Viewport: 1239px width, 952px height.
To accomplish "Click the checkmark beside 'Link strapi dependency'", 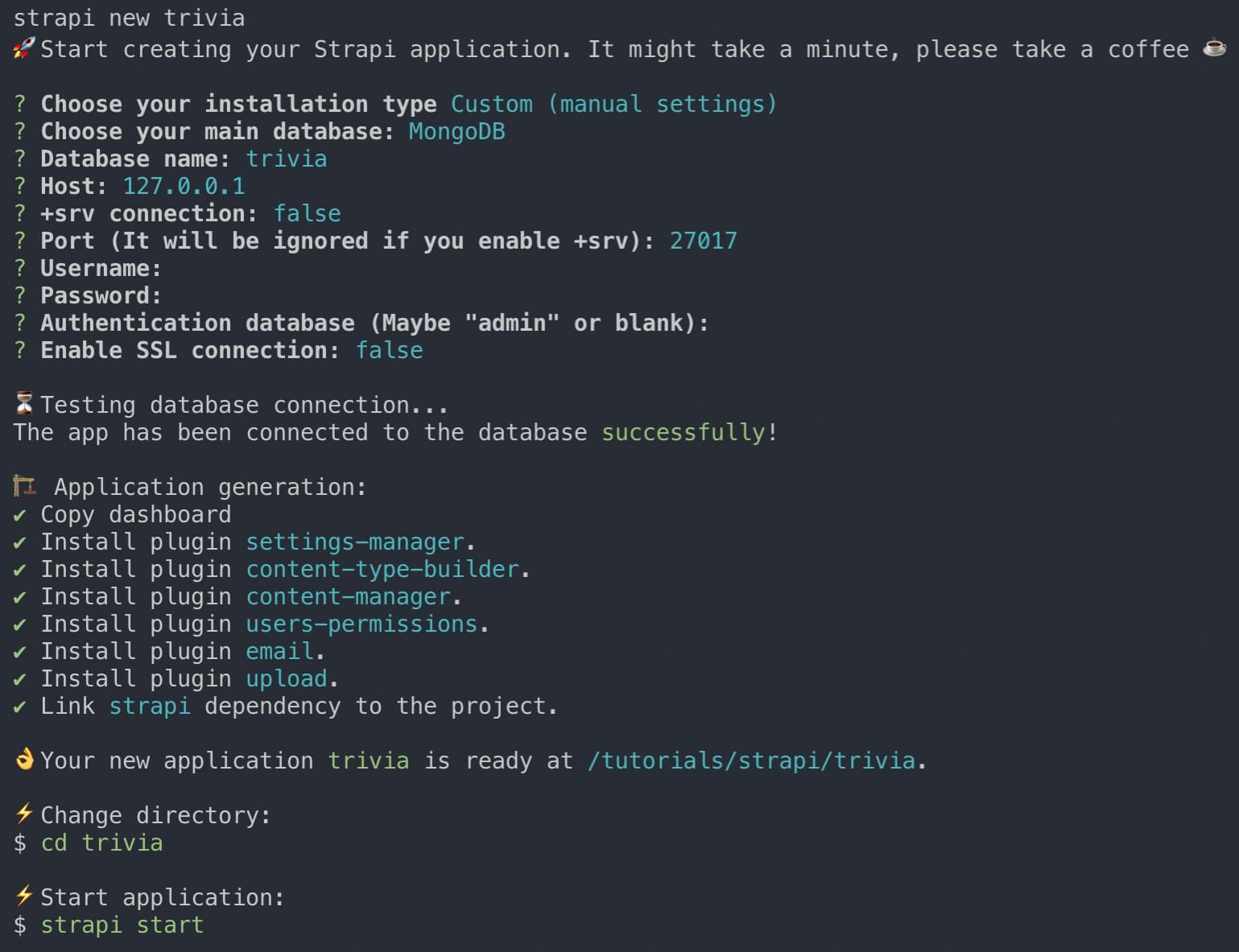I will tap(20, 707).
